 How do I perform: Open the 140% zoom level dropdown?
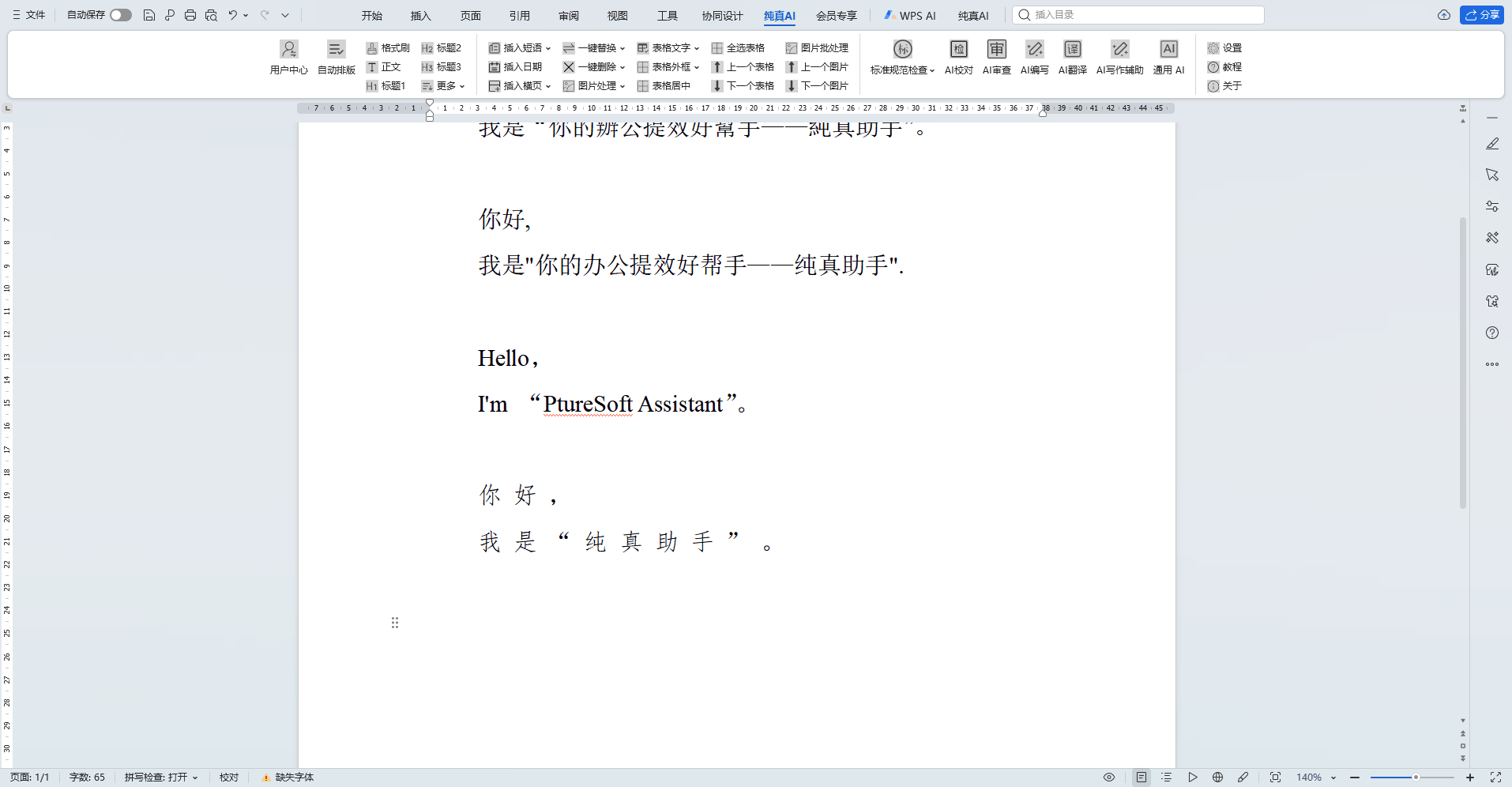pyautogui.click(x=1316, y=778)
